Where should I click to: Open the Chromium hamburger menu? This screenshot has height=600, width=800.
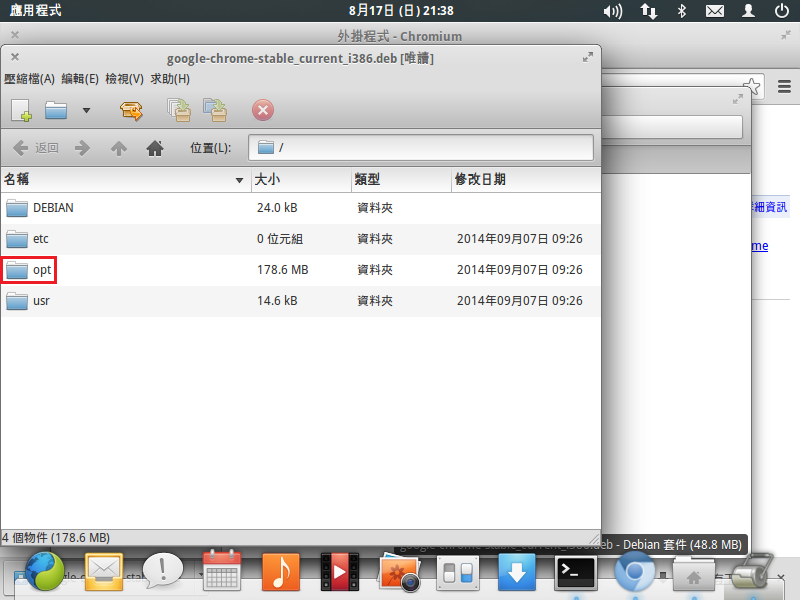784,86
